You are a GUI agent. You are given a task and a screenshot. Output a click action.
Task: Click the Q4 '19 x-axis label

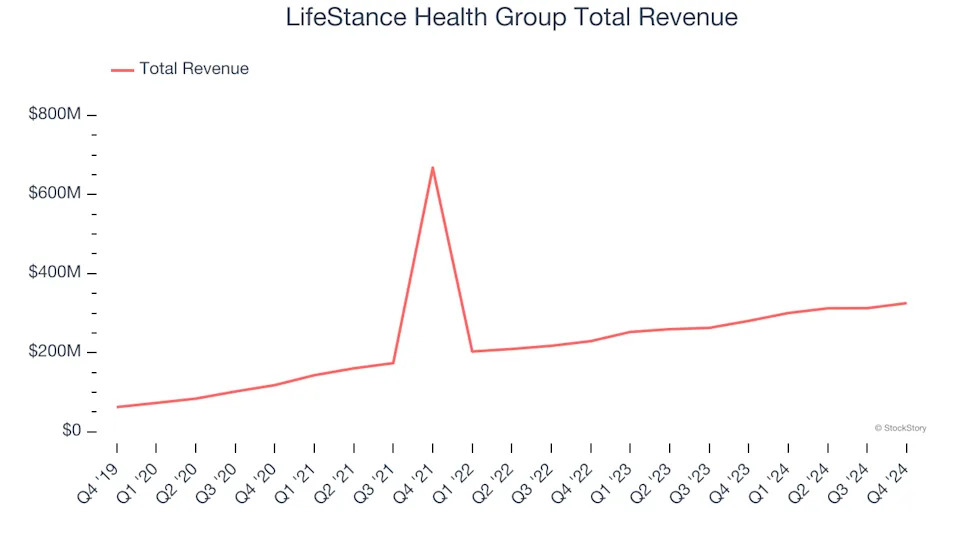coord(97,483)
